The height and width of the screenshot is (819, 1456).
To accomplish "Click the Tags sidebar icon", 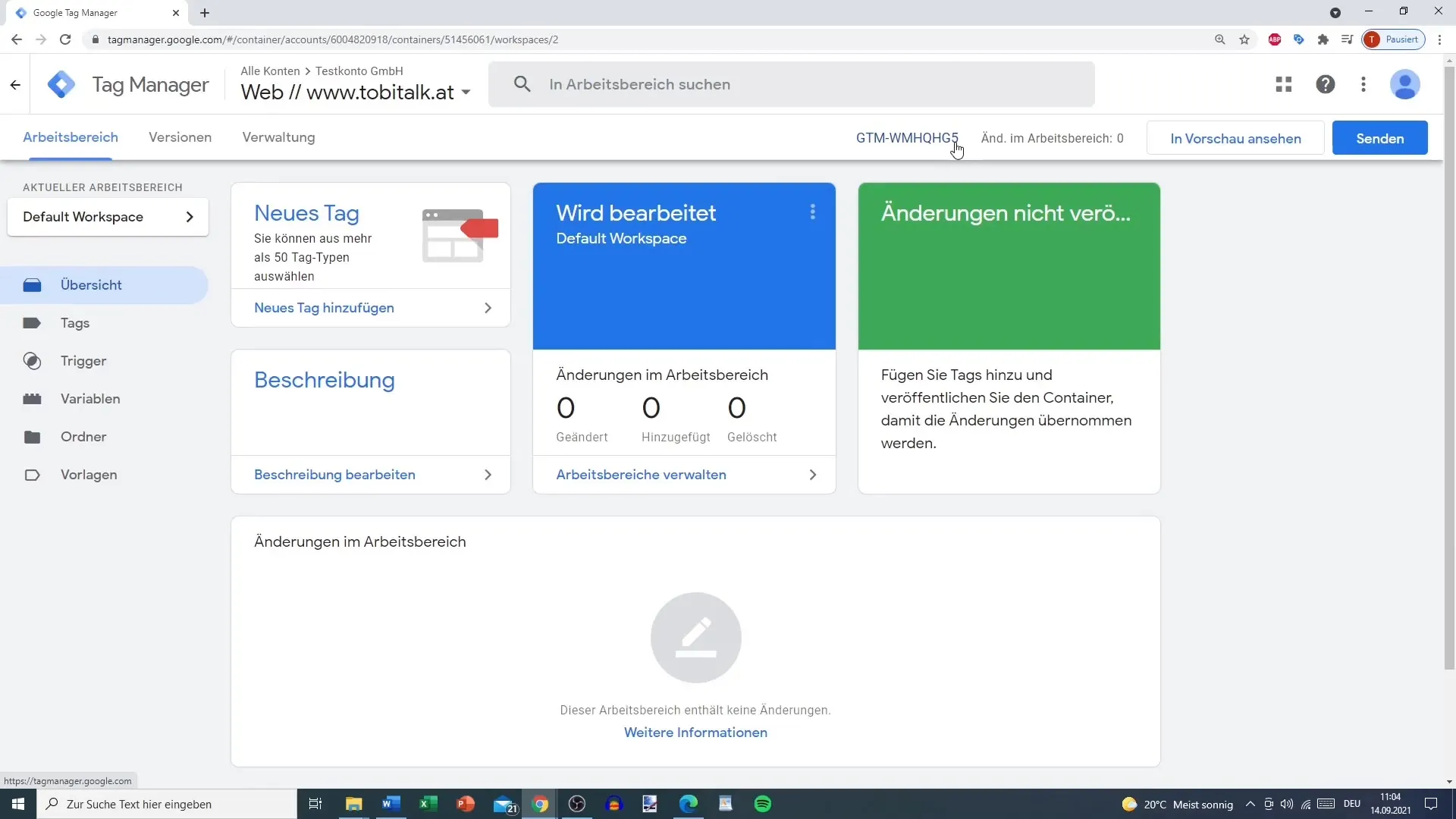I will (32, 323).
